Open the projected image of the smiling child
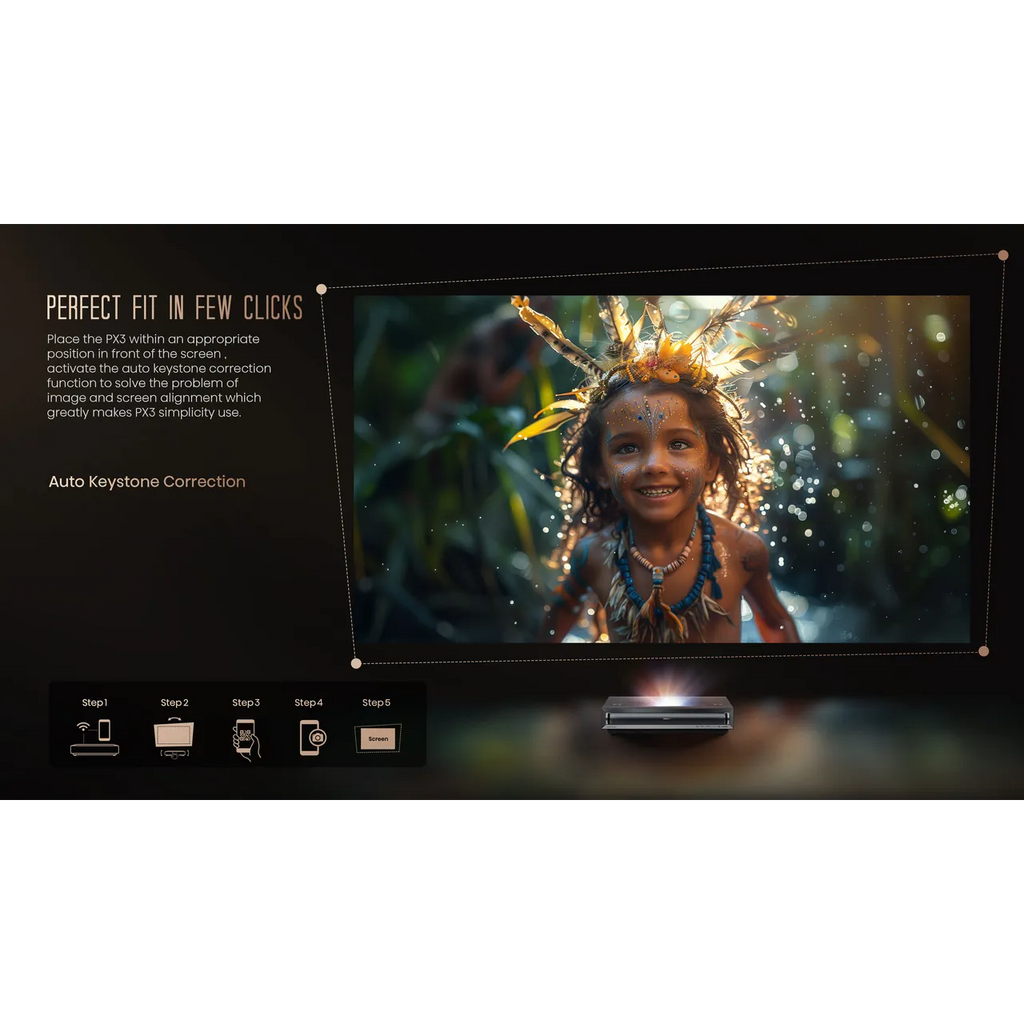The width and height of the screenshot is (1024, 1024). pos(661,469)
